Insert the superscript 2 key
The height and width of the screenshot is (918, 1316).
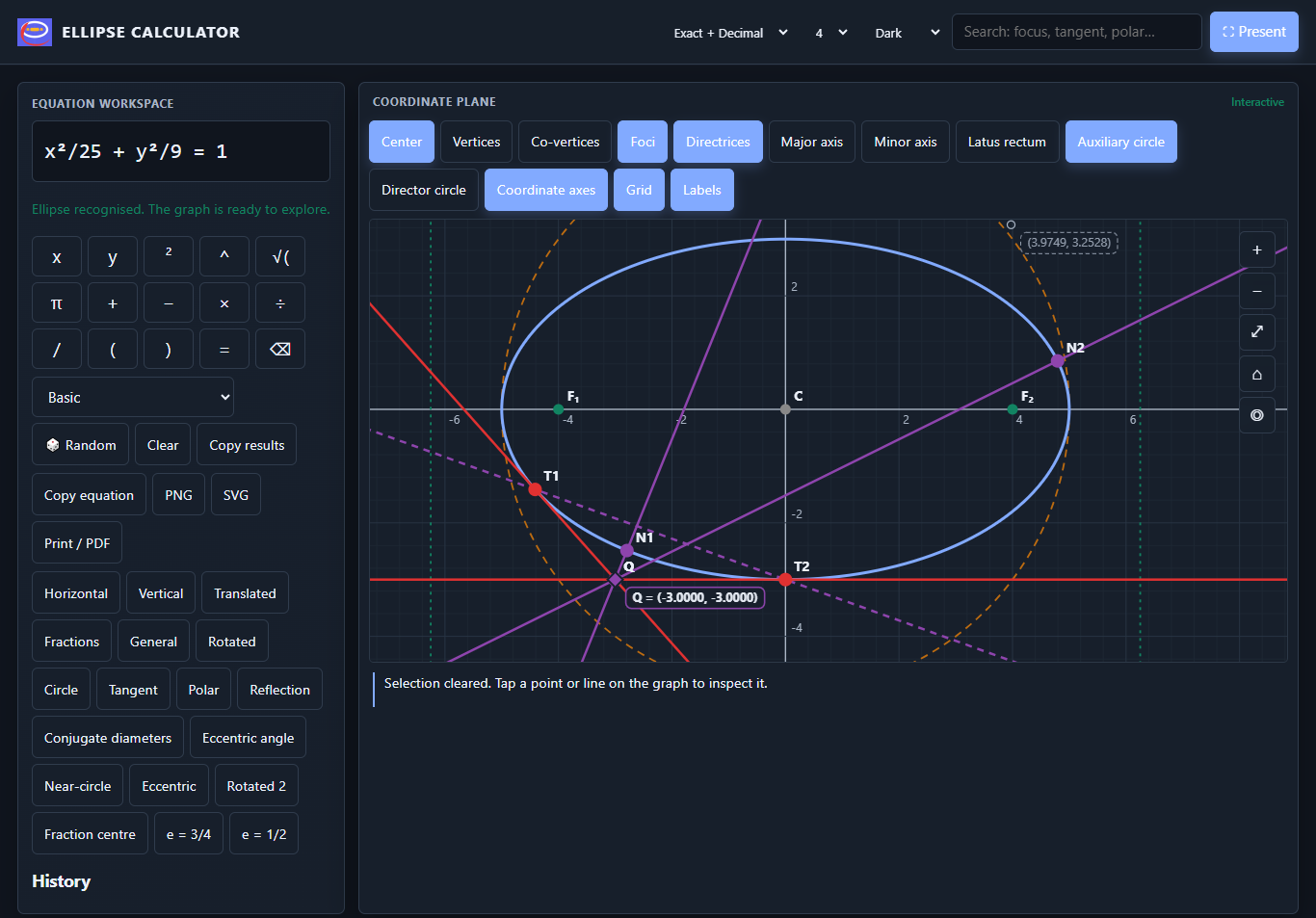coord(169,256)
